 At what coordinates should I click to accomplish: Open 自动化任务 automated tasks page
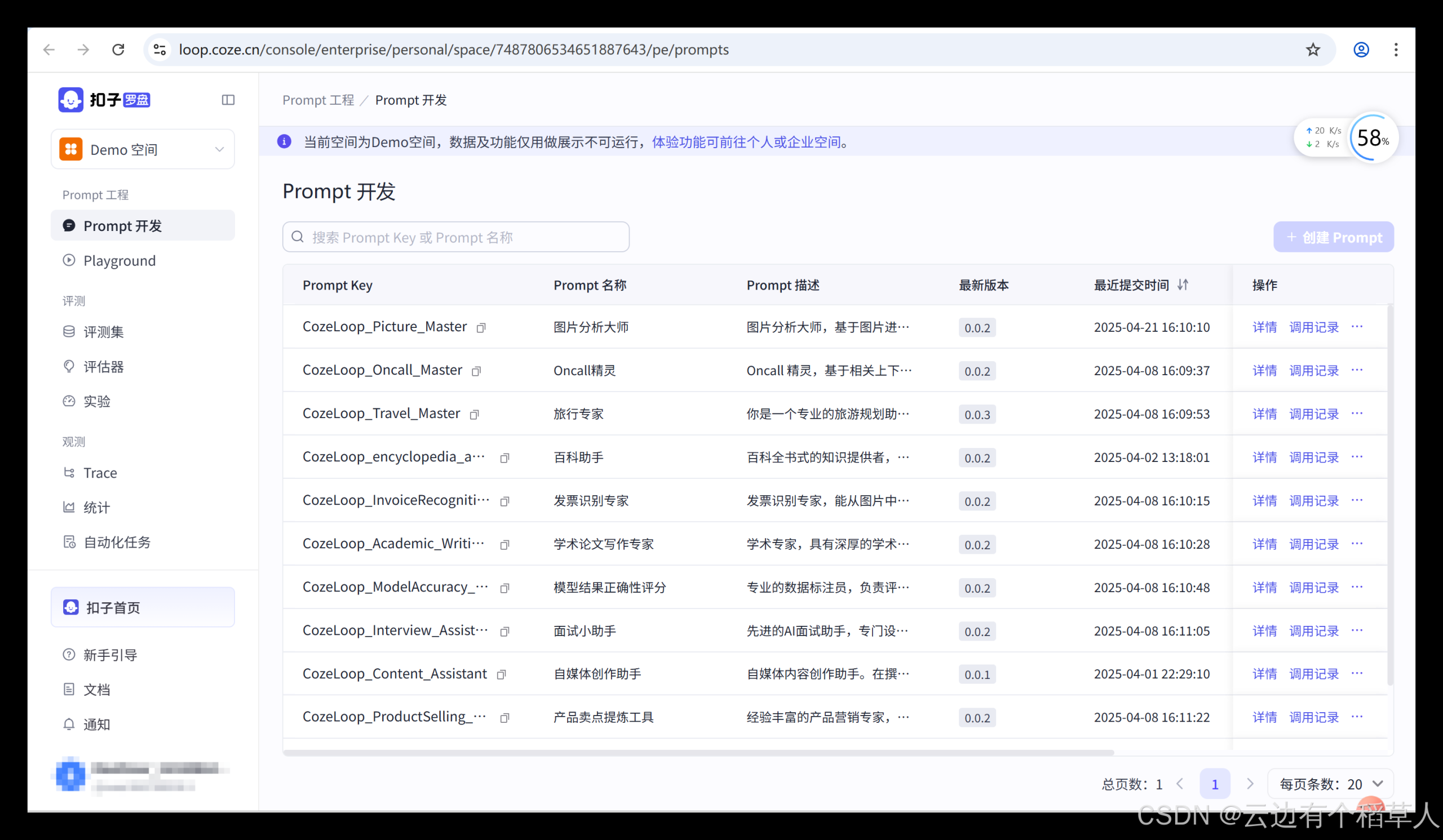tap(117, 542)
